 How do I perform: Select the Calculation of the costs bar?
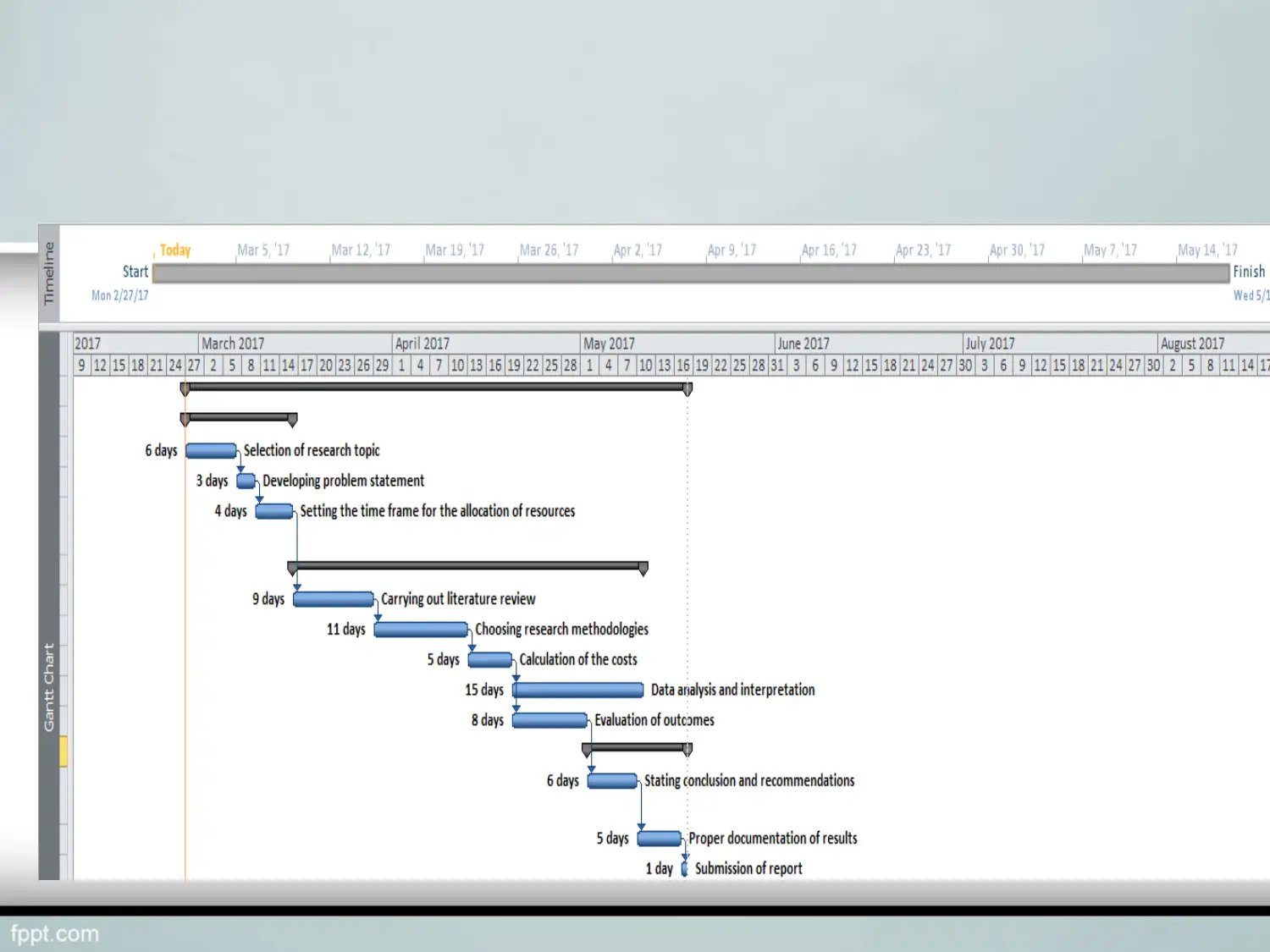490,660
